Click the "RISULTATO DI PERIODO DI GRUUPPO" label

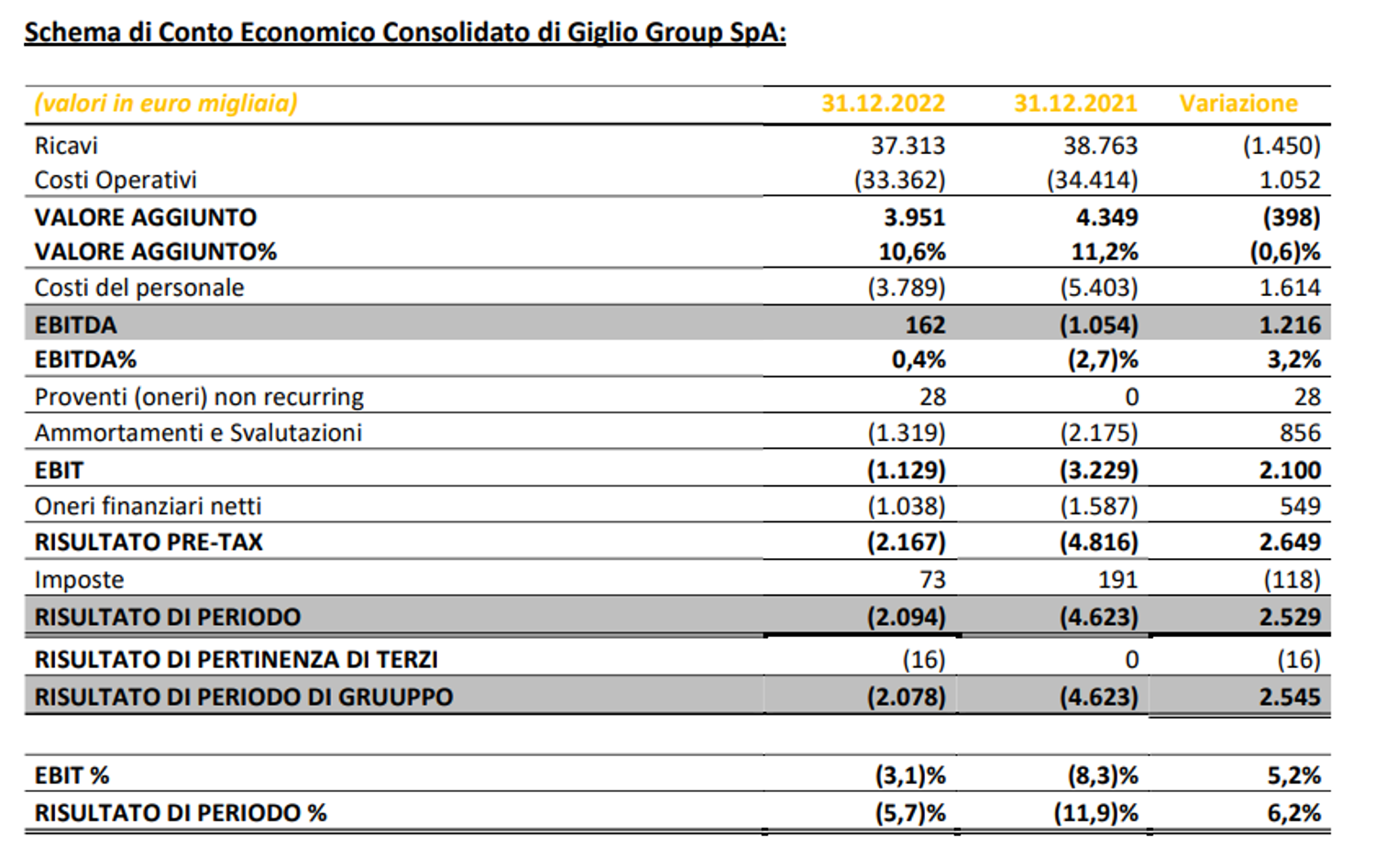[x=244, y=697]
